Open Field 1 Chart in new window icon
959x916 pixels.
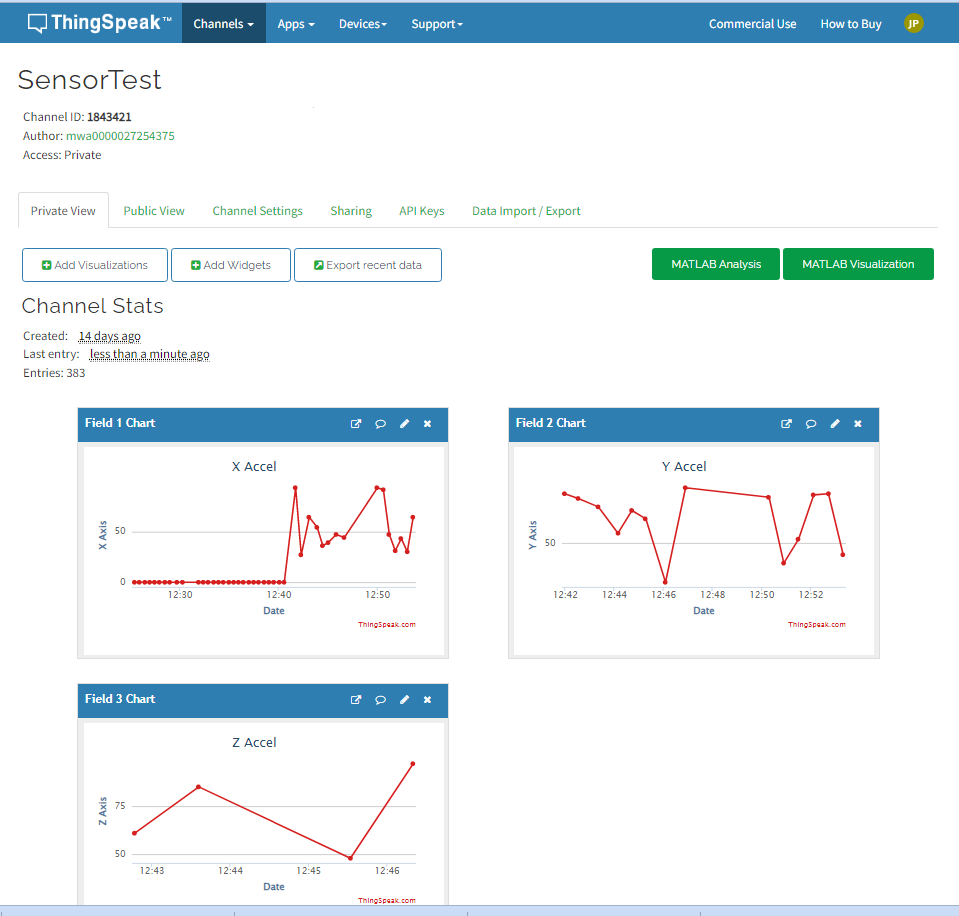click(356, 424)
